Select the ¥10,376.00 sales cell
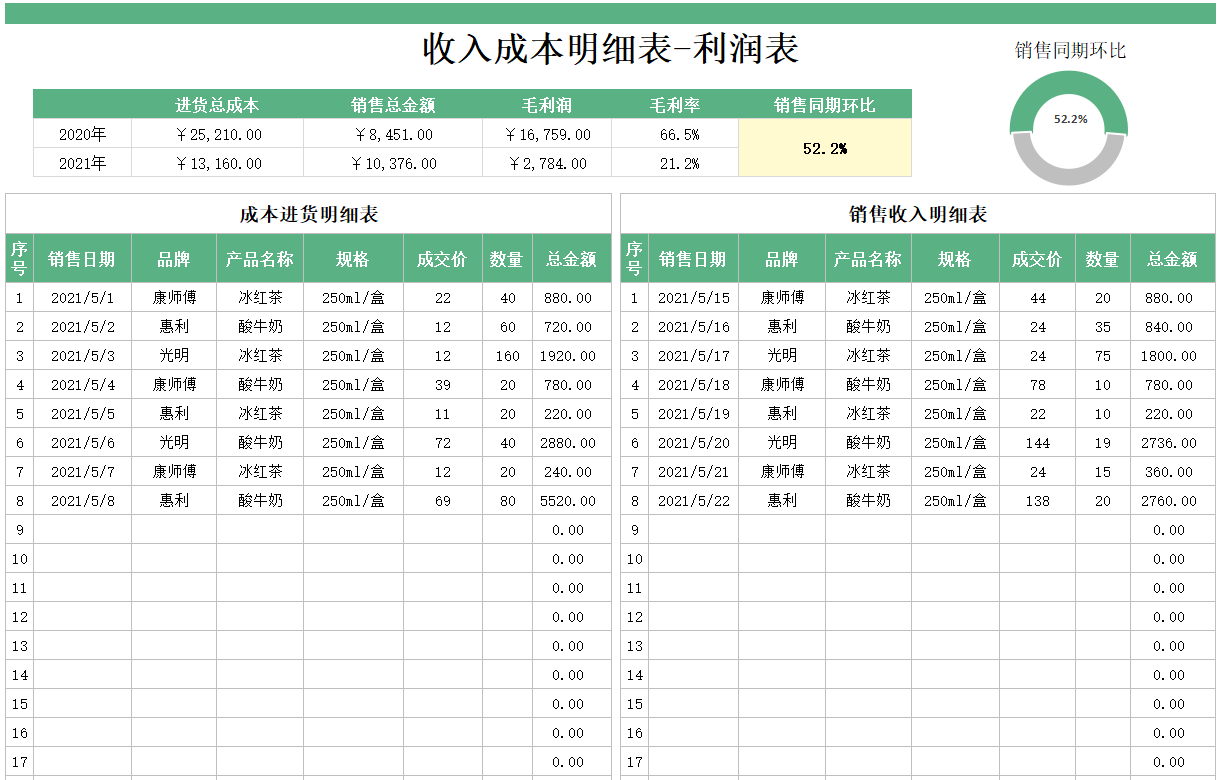The width and height of the screenshot is (1221, 780). coord(393,163)
